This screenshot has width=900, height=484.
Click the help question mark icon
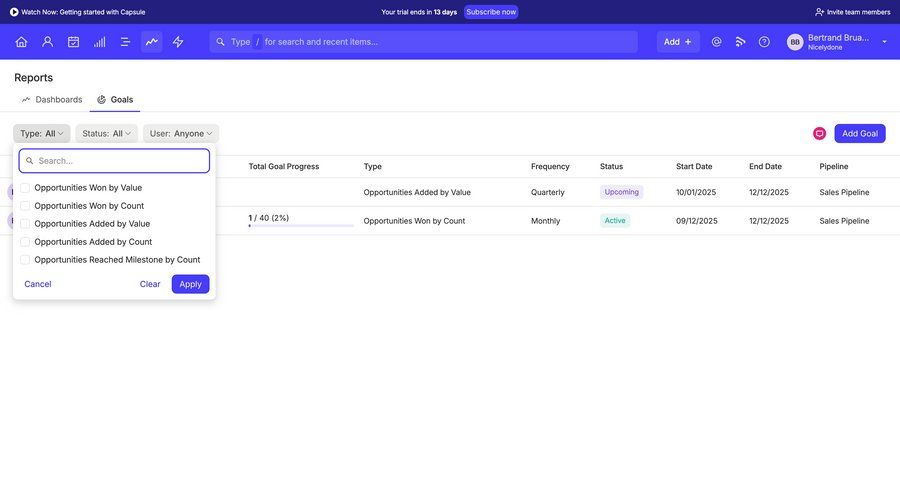point(764,42)
